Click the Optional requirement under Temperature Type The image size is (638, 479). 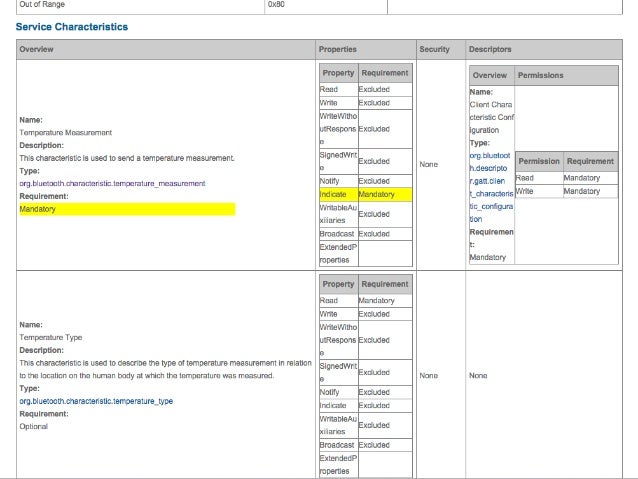[x=34, y=427]
